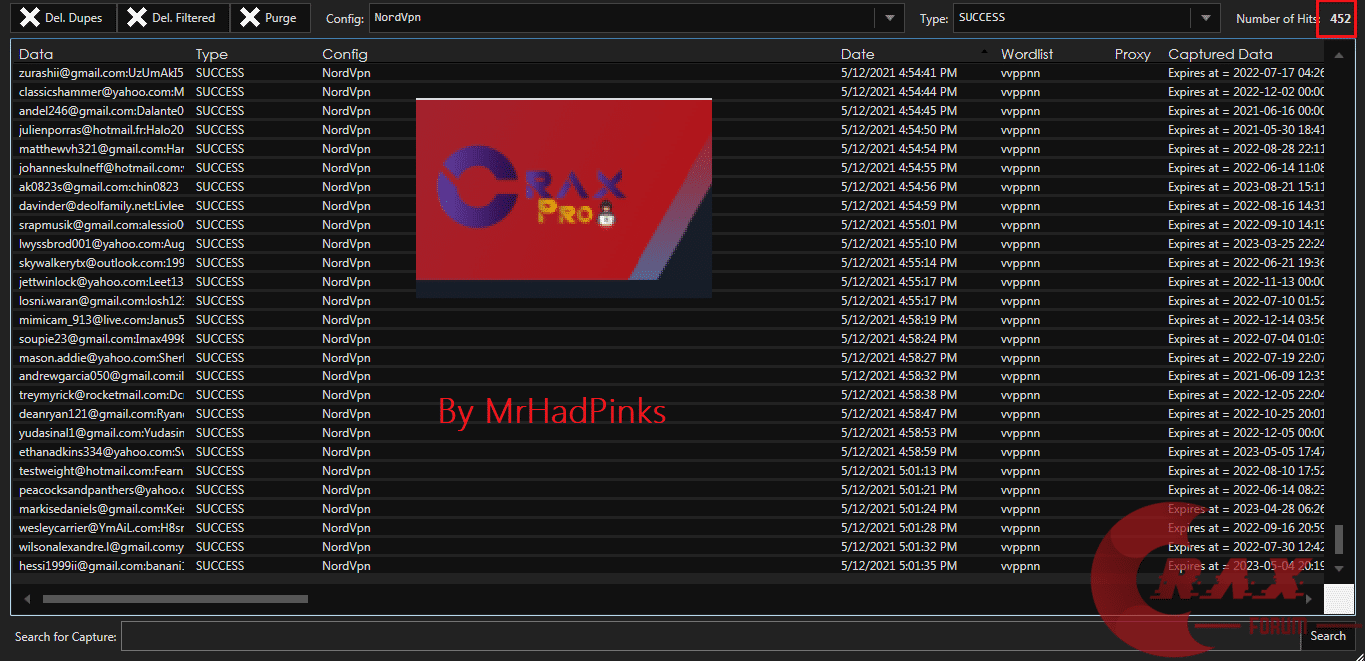This screenshot has width=1365, height=661.
Task: Click the vertical scrollbar thumb
Action: [x=1339, y=542]
